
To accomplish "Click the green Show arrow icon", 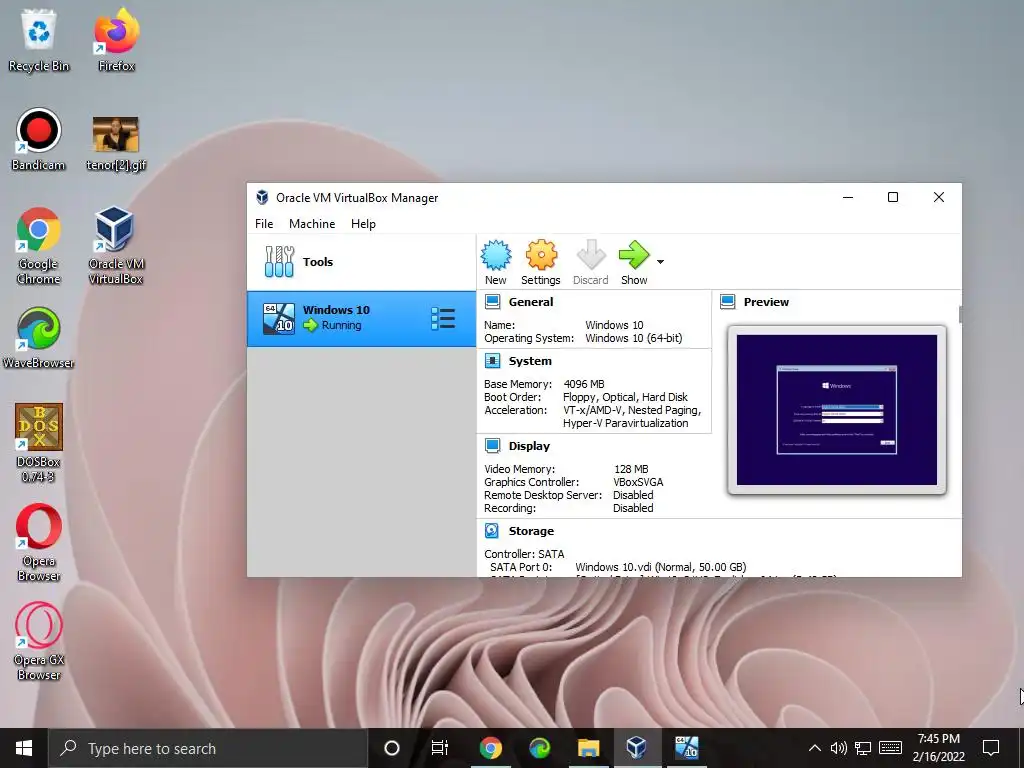I will click(634, 255).
